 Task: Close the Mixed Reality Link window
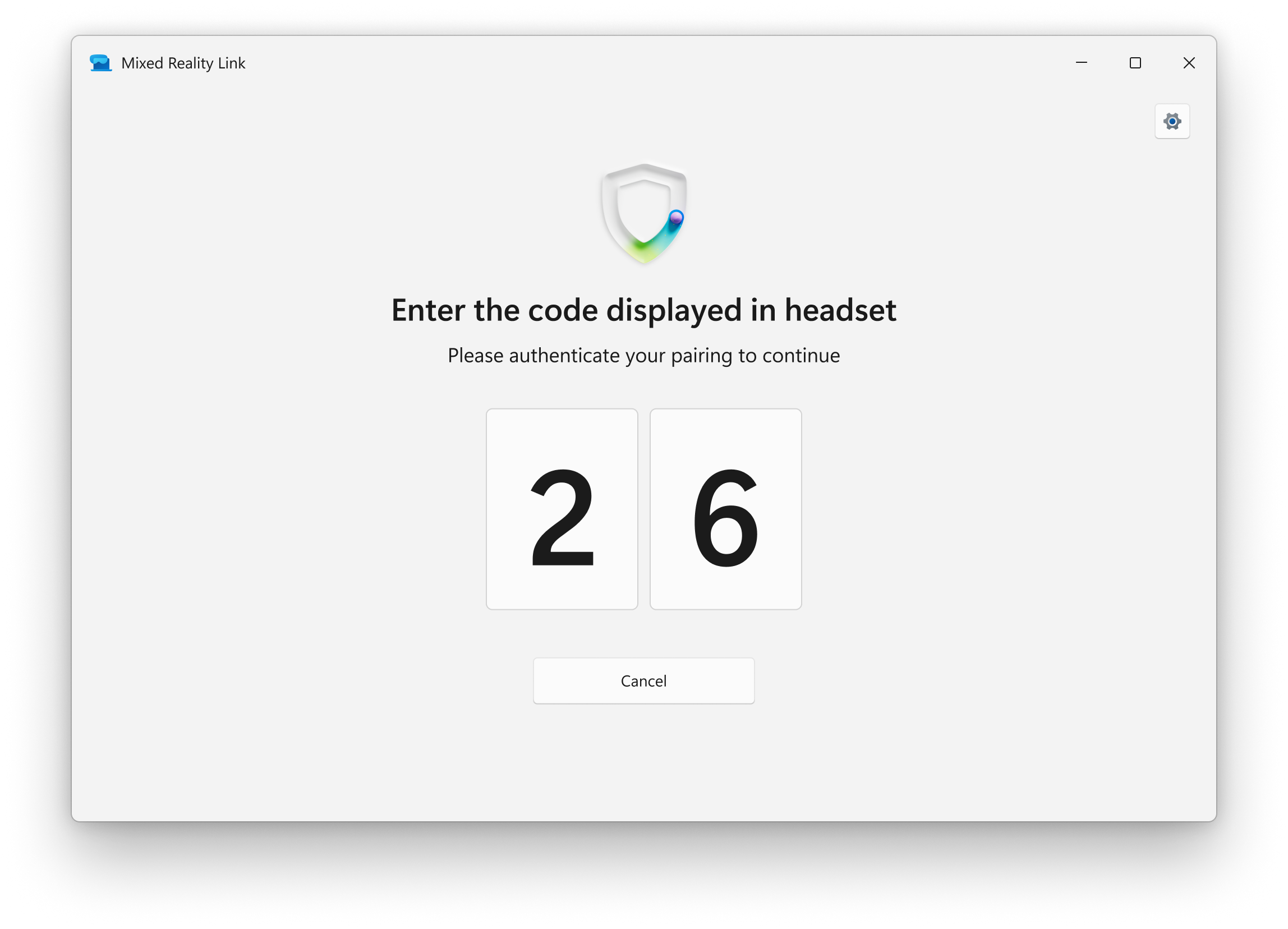click(x=1189, y=63)
